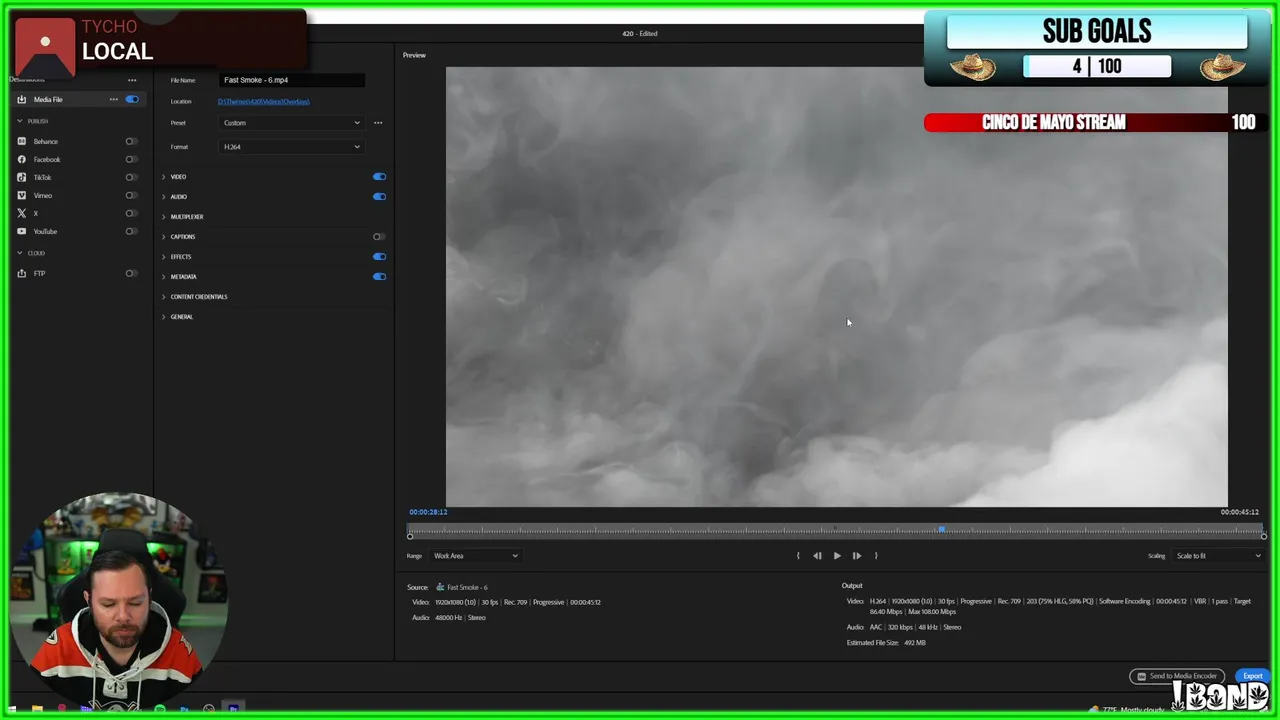This screenshot has height=720, width=1280.
Task: Open the Preset dropdown showing Custom
Action: click(x=291, y=123)
